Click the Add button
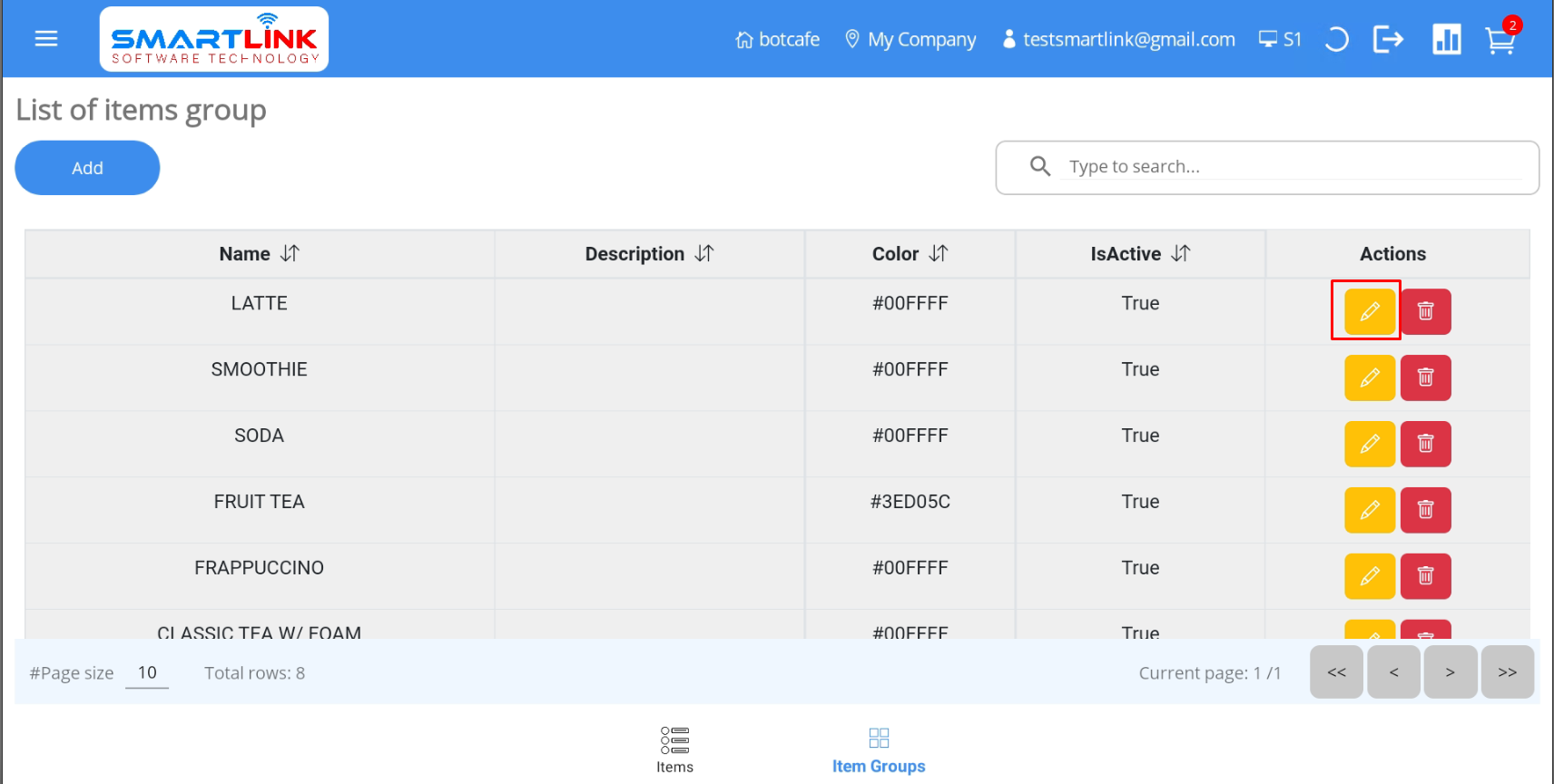Screen dimensions: 1554x784 click(87, 168)
